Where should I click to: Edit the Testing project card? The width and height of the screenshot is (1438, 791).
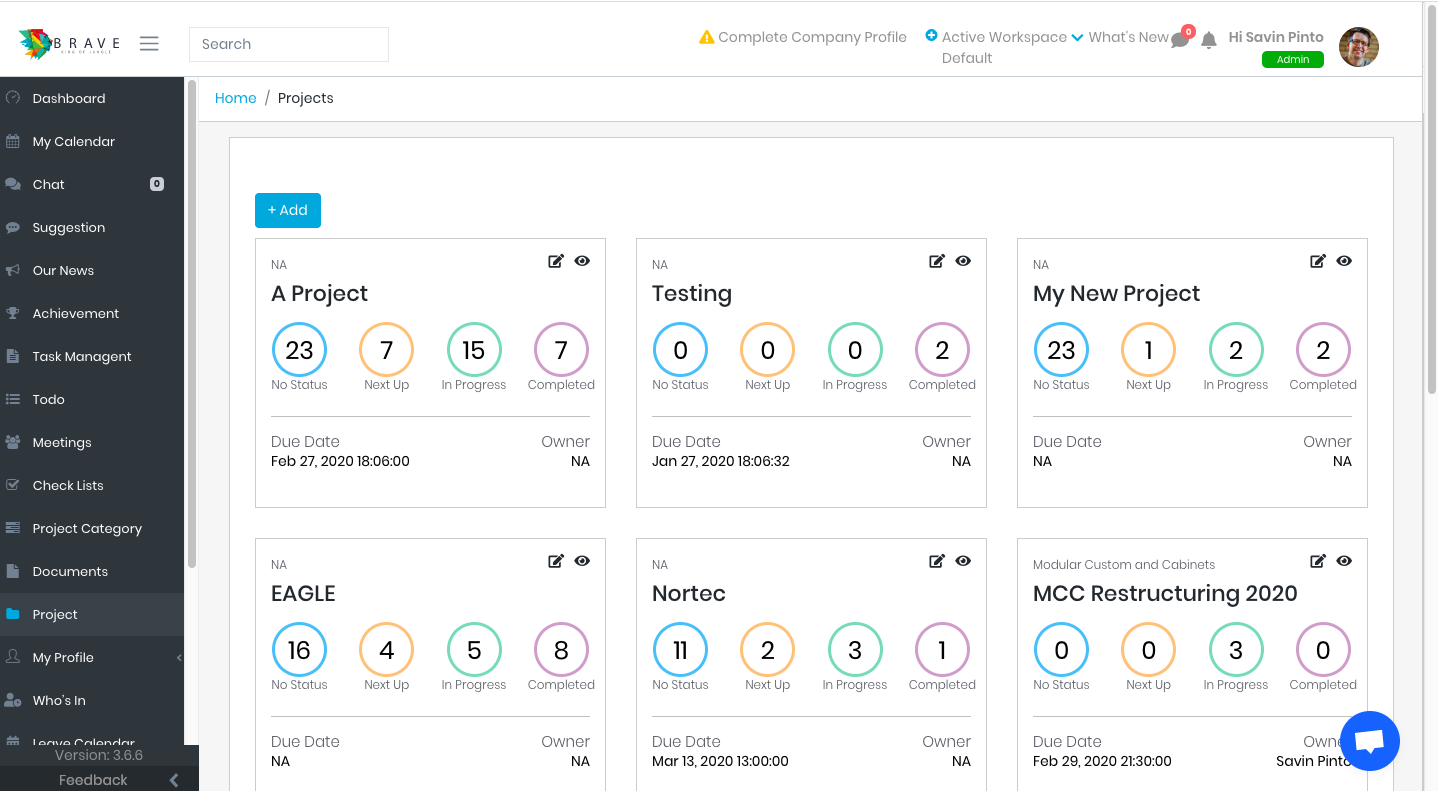937,261
